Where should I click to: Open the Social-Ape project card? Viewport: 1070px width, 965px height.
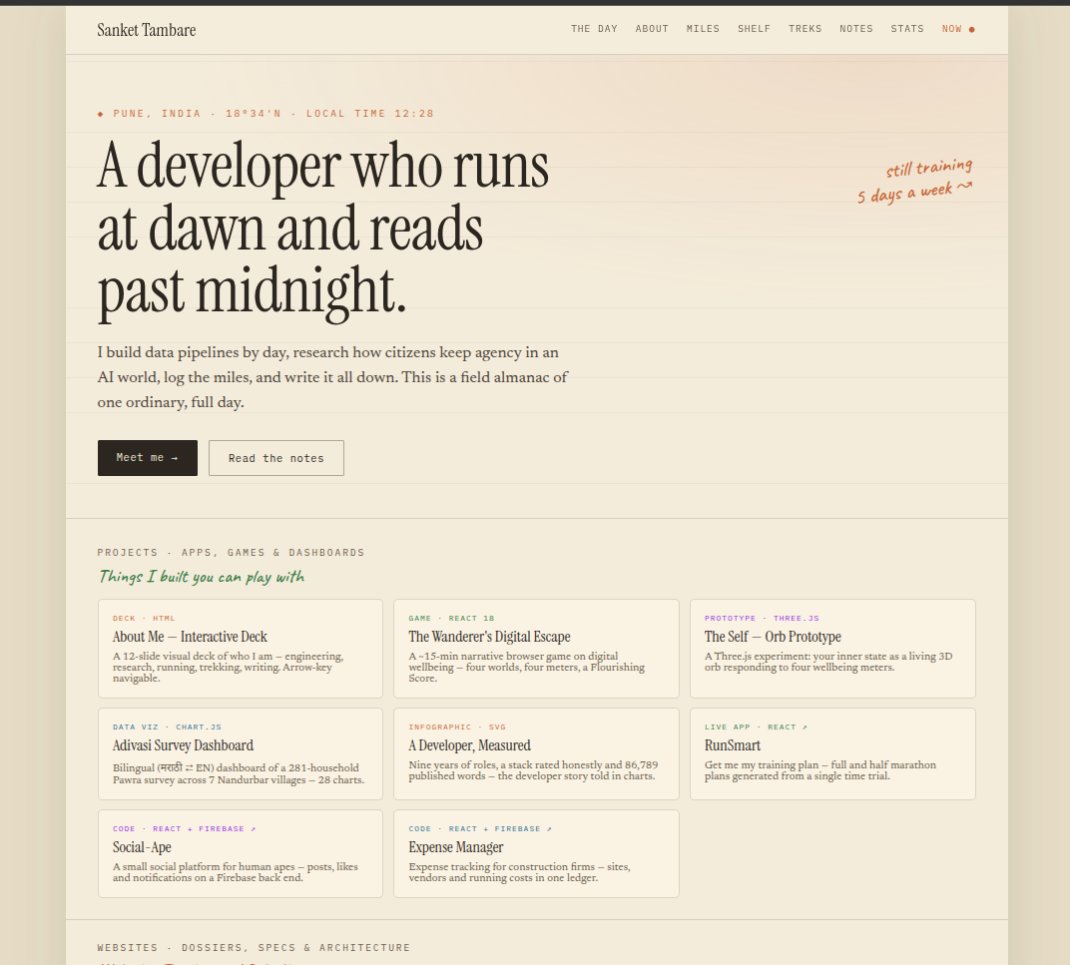[240, 854]
